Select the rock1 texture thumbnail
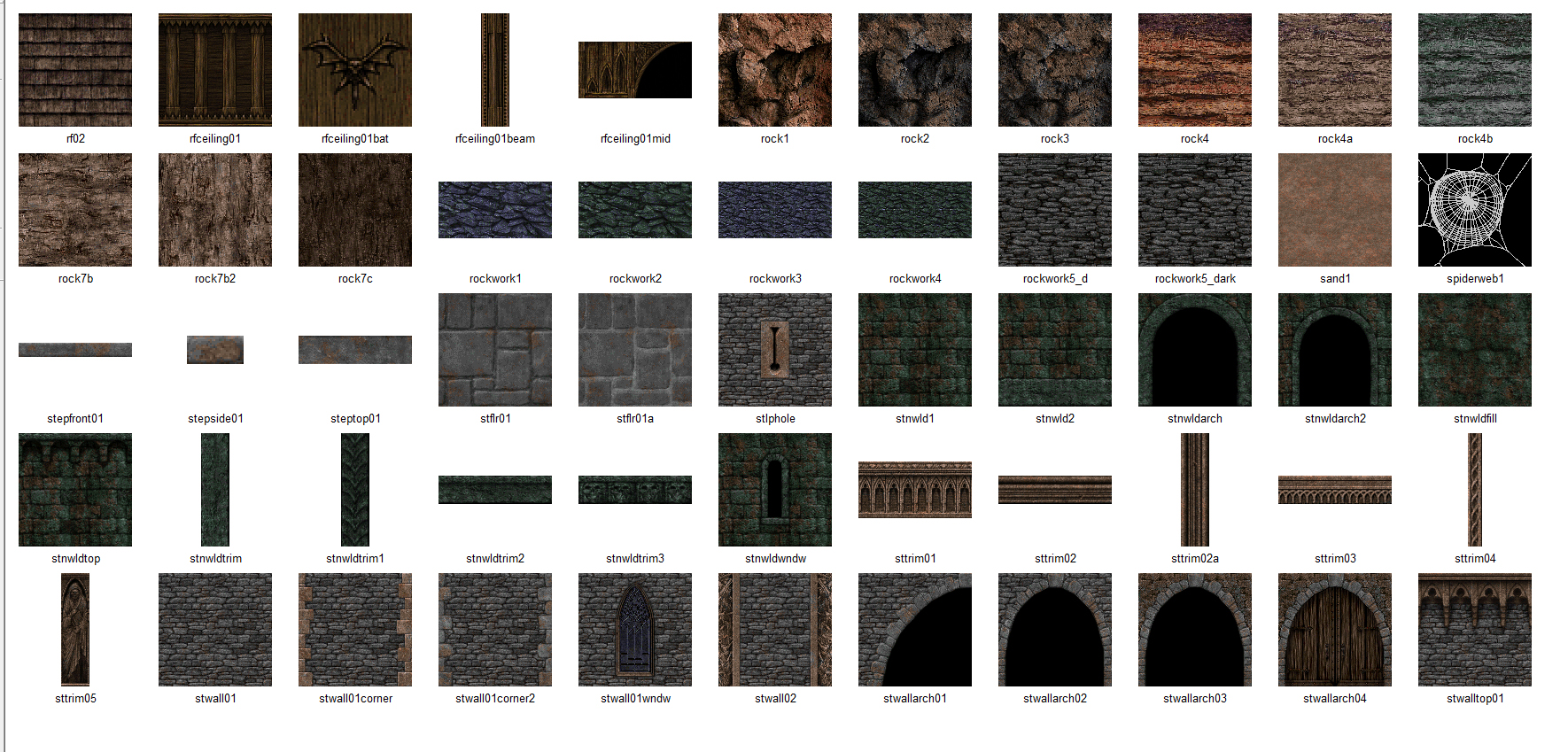 775,70
